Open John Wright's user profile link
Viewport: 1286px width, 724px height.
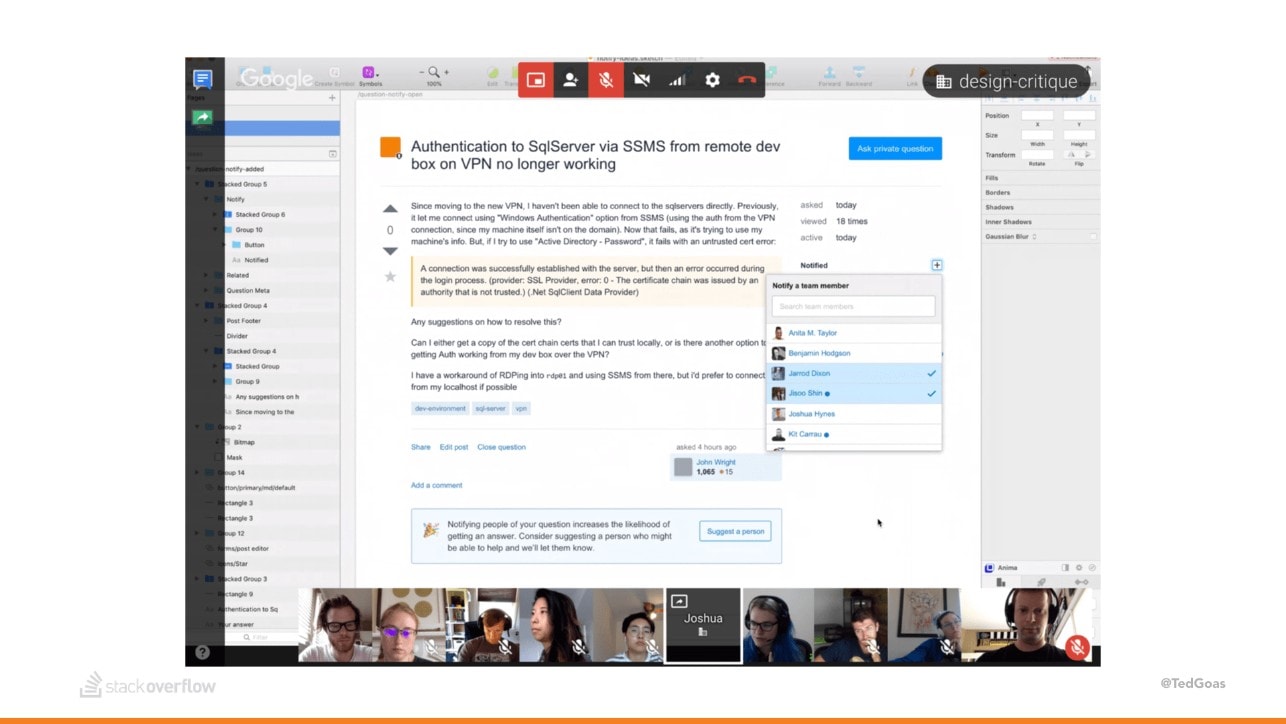point(716,462)
